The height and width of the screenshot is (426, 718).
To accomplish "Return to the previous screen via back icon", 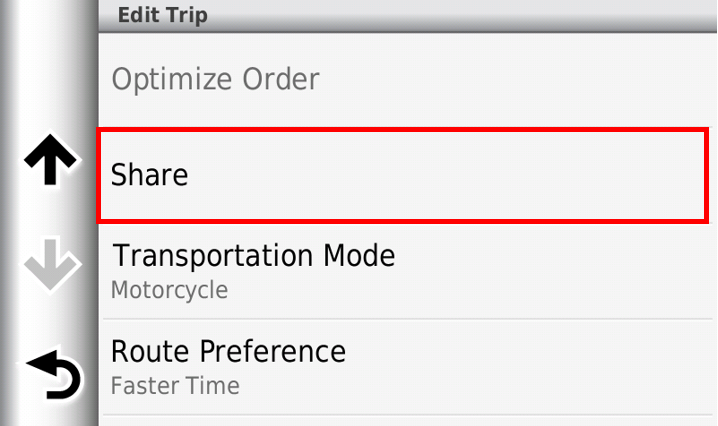I will 54,373.
